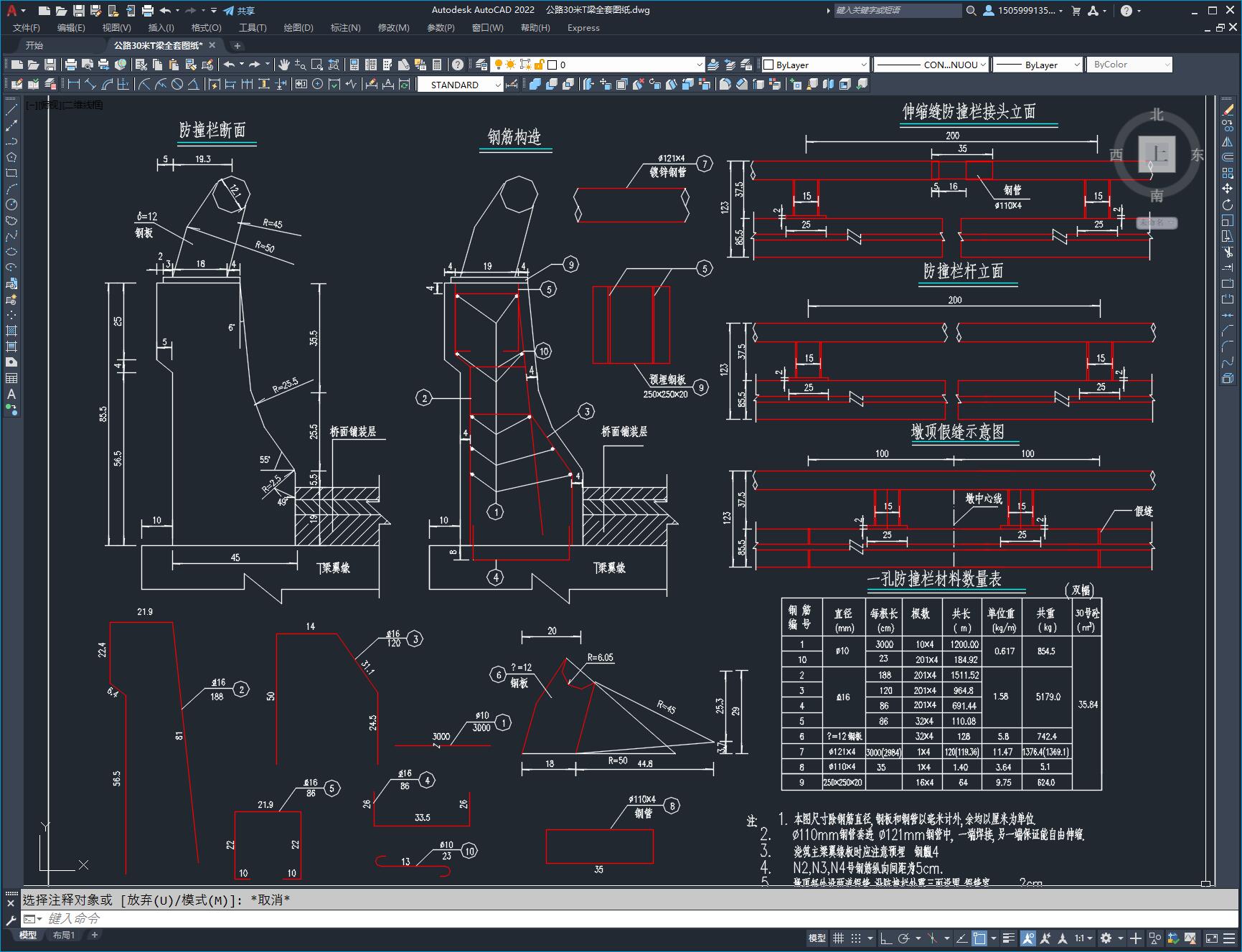Click the layer 0 color swatch
Screen dimensions: 1242x952
552,65
